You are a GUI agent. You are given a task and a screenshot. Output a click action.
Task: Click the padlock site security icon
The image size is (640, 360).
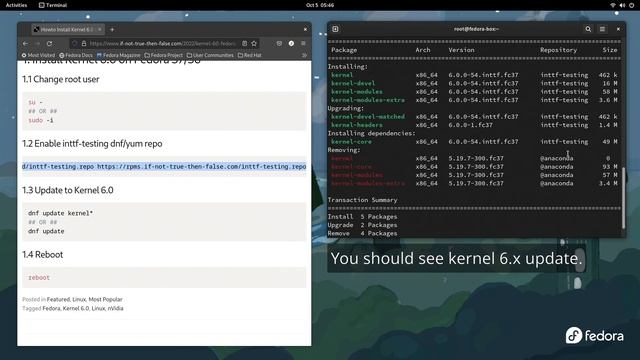[x=84, y=43]
